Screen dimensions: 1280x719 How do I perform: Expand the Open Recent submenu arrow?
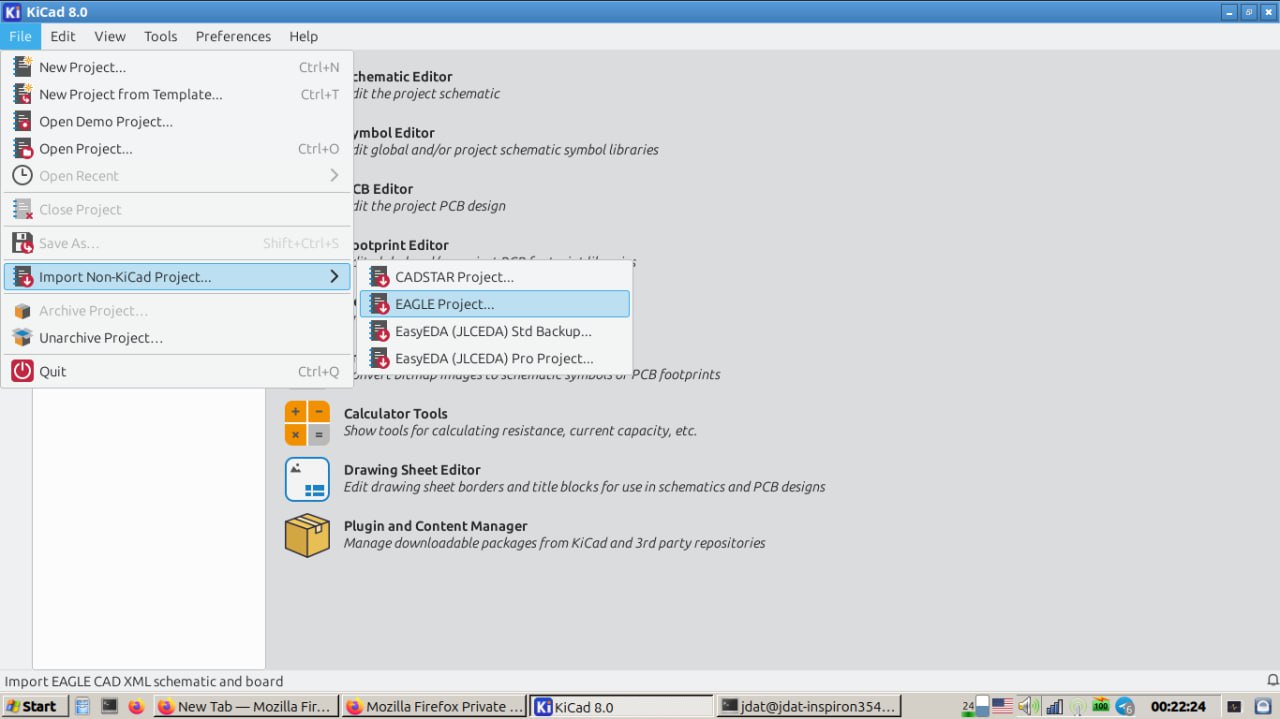[334, 176]
